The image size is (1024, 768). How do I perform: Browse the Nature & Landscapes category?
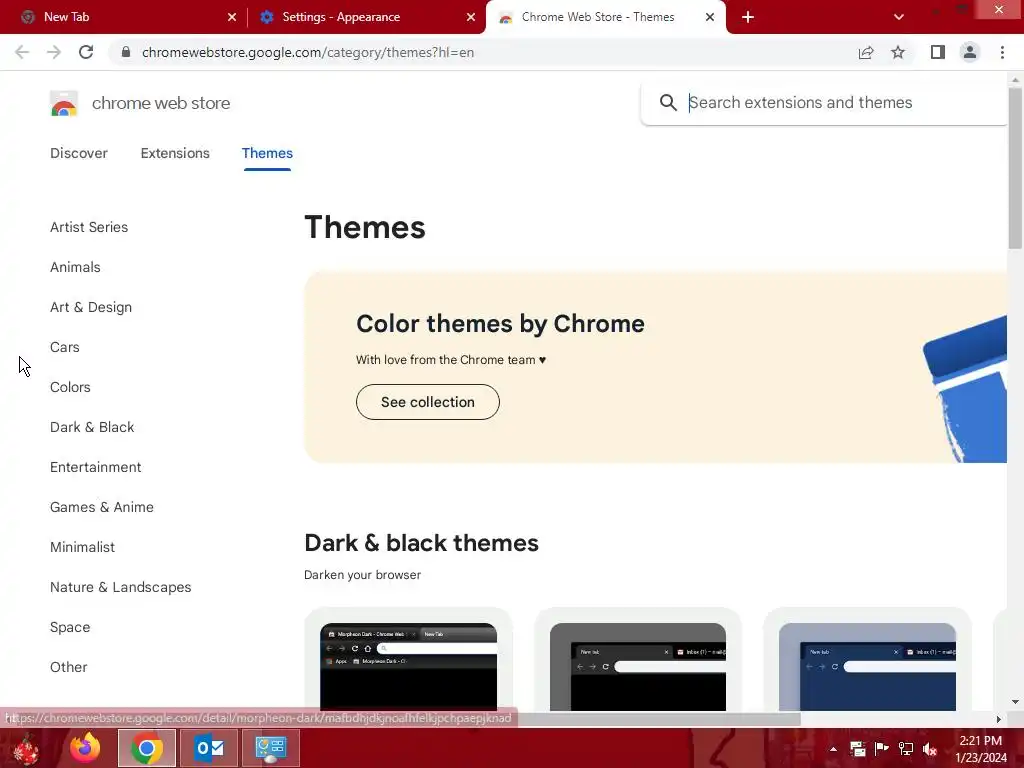pos(121,587)
